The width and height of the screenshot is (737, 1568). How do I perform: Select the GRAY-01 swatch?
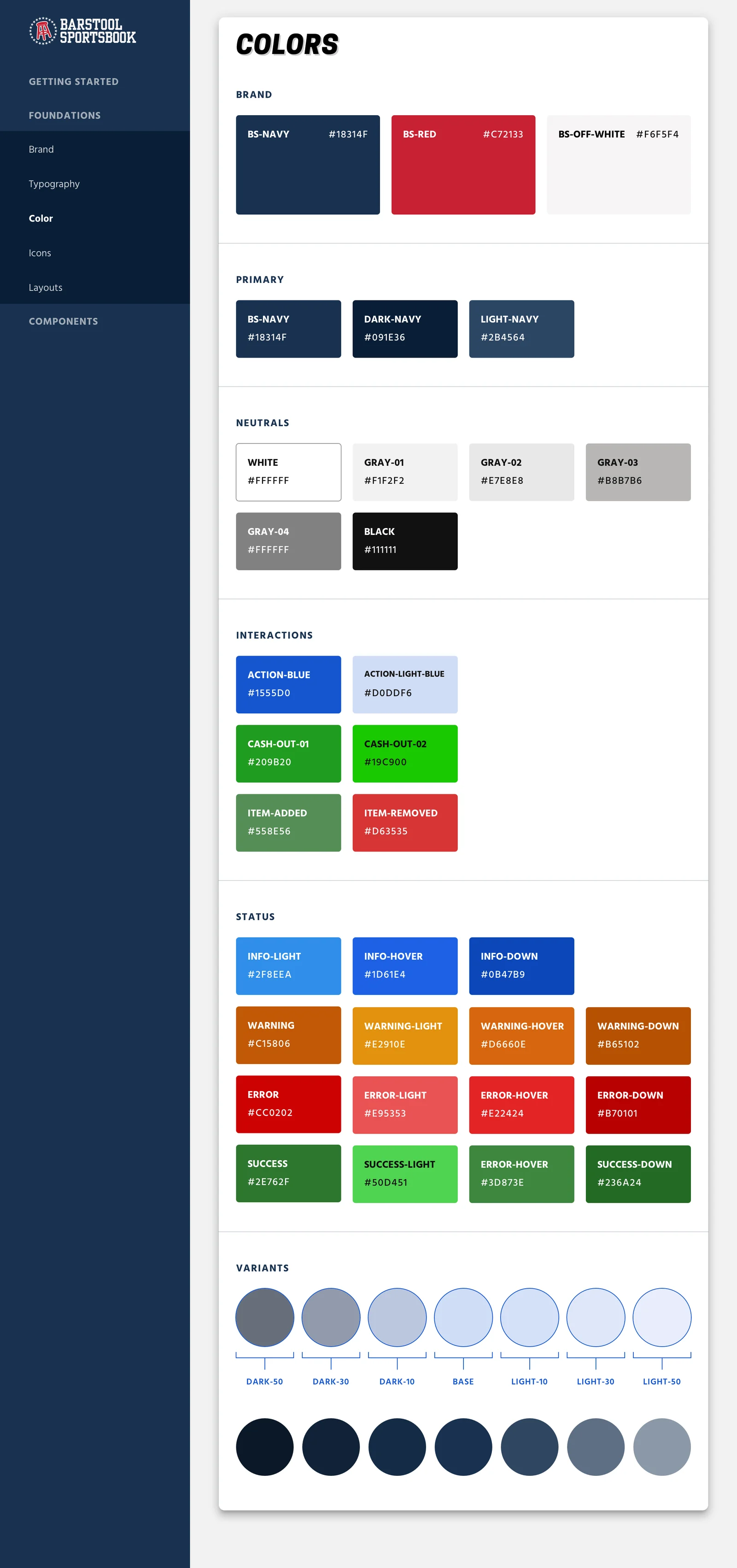click(x=405, y=472)
